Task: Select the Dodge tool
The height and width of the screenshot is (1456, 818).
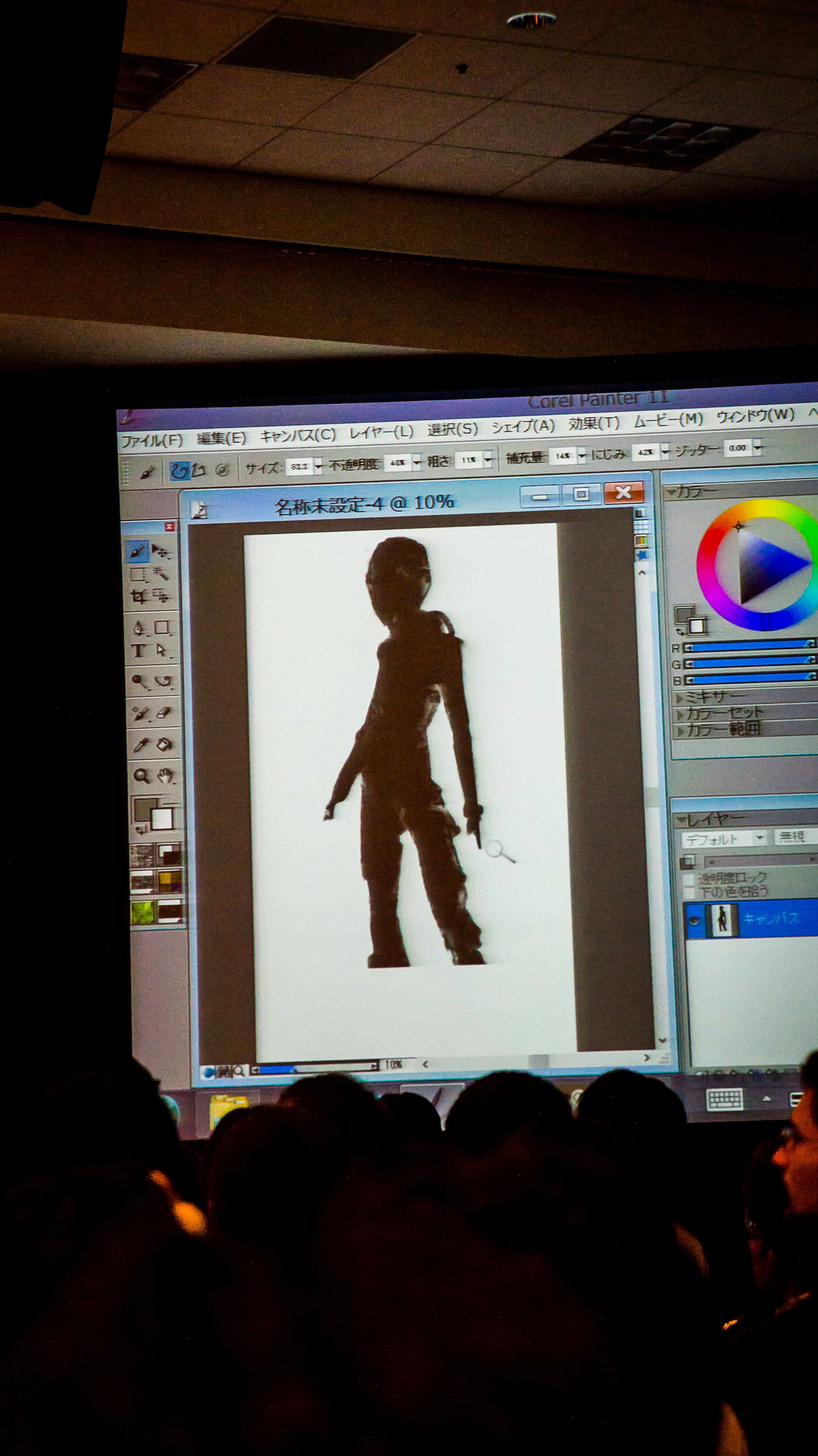Action: [x=140, y=681]
